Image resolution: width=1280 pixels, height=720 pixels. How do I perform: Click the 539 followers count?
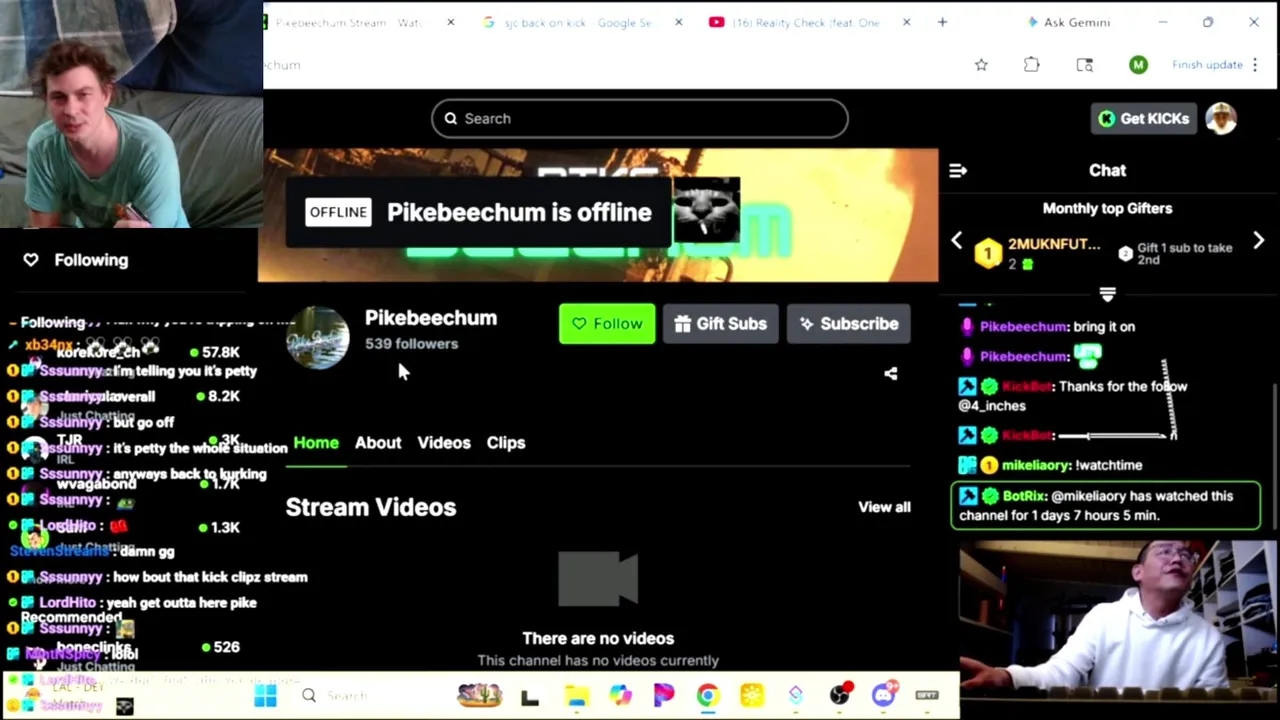coord(411,344)
